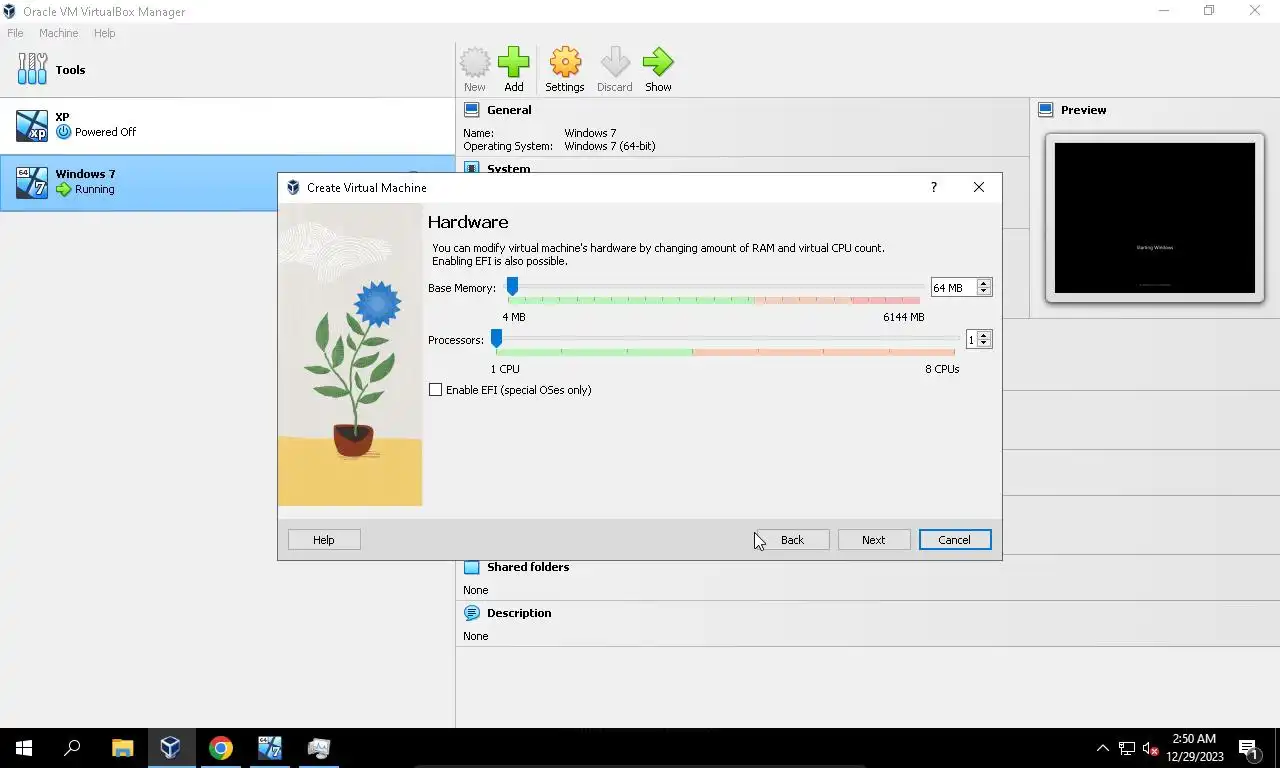
Task: Select the Windows 7 machine icon
Action: click(x=32, y=182)
